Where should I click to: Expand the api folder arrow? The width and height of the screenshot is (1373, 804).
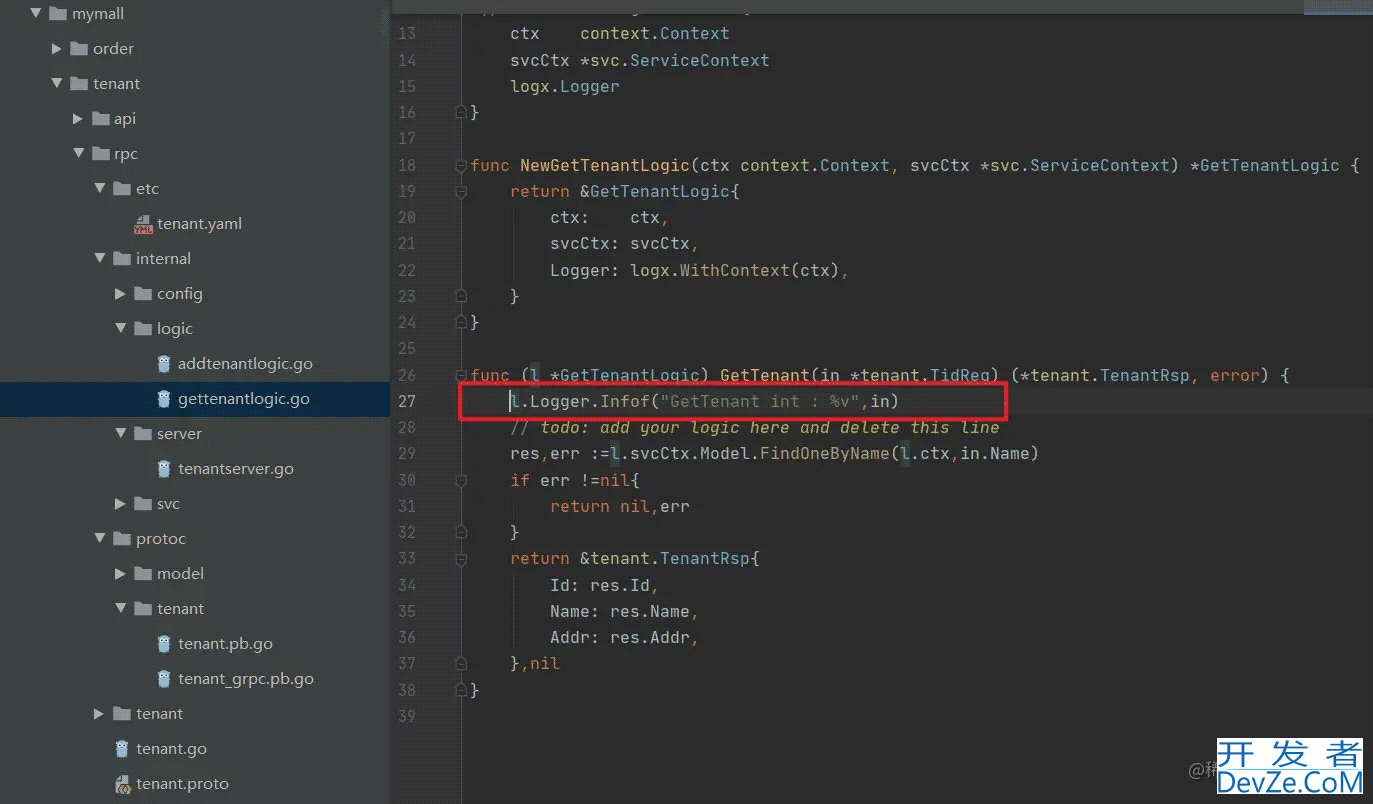click(x=78, y=119)
